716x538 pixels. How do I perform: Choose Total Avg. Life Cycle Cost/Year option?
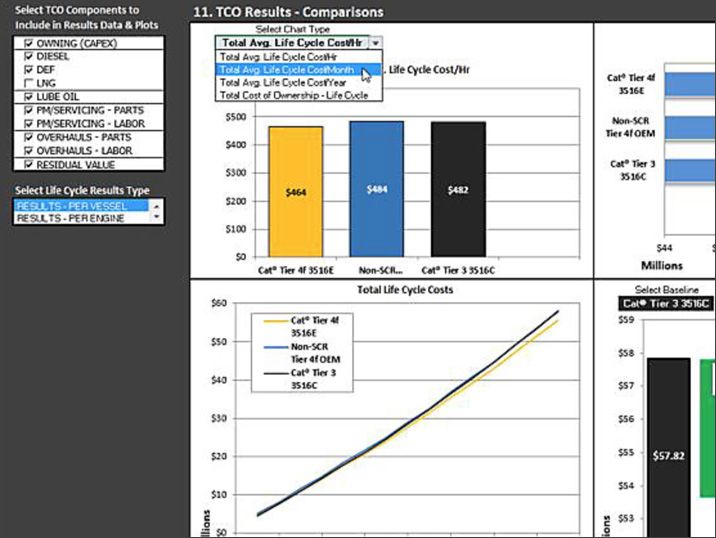pos(283,82)
